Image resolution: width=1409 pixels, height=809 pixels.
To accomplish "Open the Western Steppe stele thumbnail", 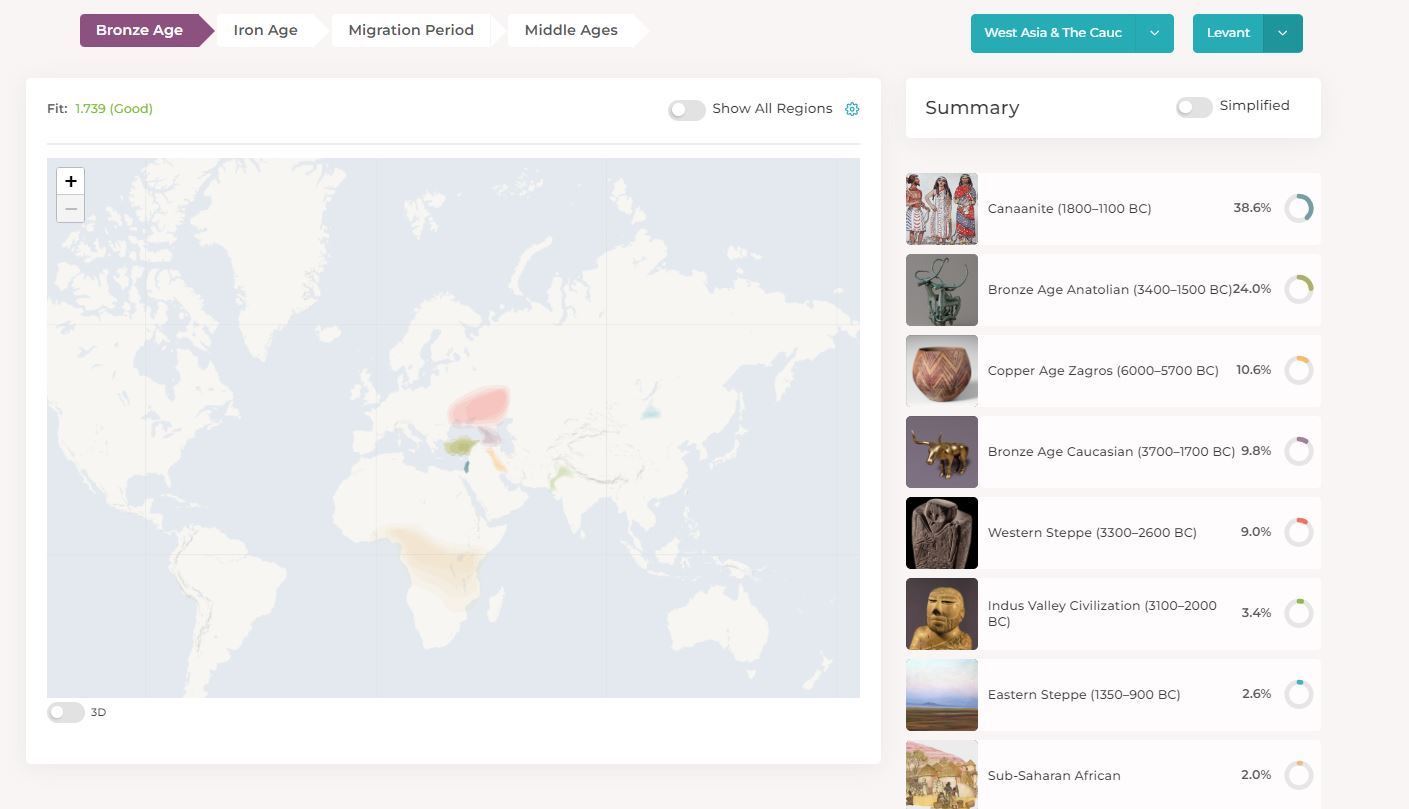I will point(942,533).
